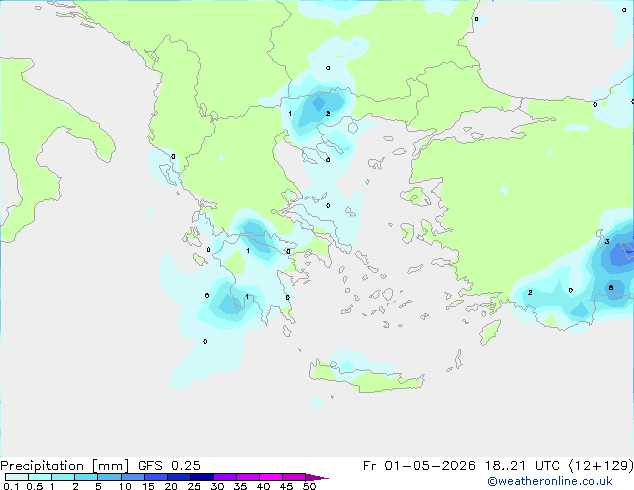Click the '0.1' legend scale value
Screen dimensions: 634x490
pos(11,486)
